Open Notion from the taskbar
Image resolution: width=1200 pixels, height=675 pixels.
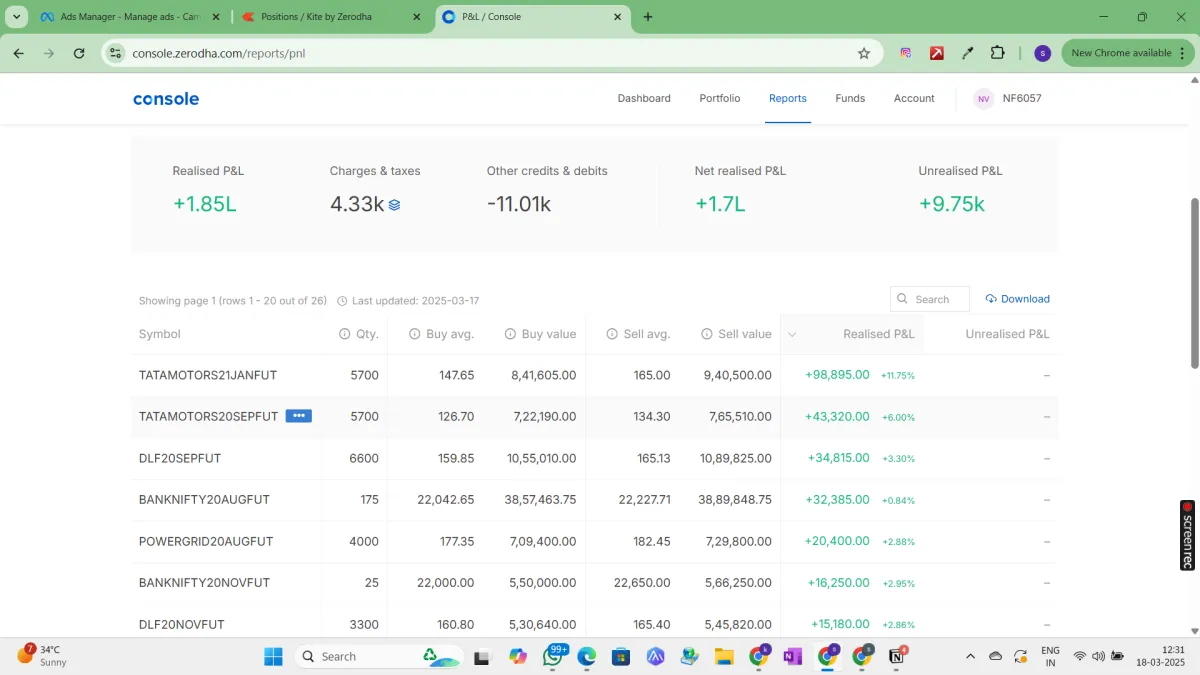[897, 656]
